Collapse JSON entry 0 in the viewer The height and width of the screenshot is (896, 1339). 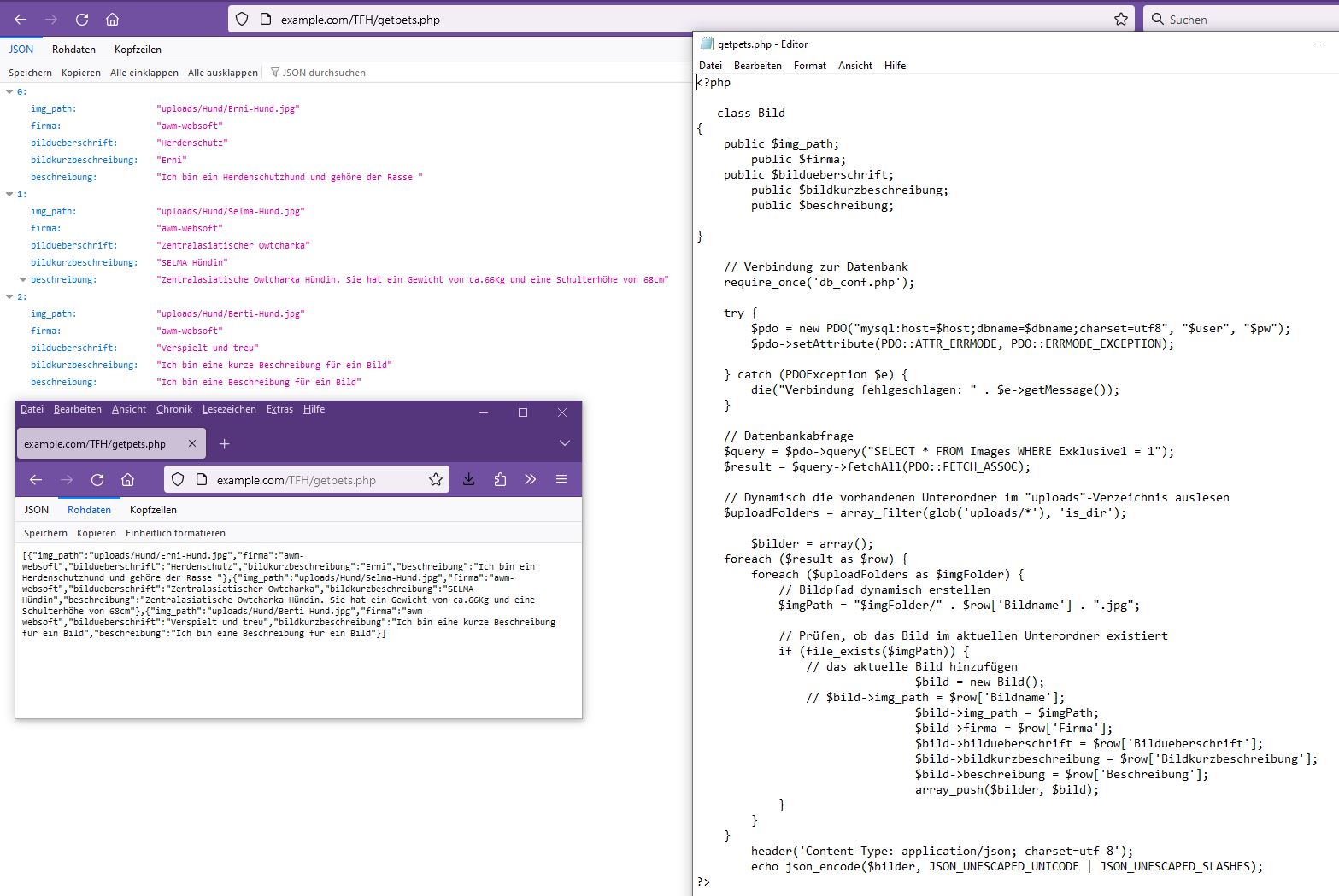[x=9, y=91]
